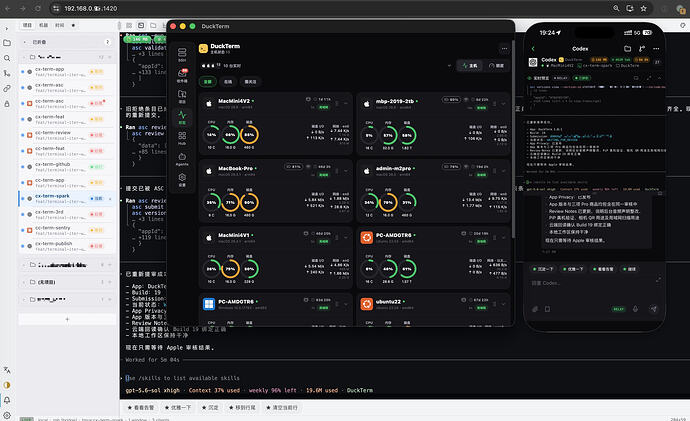Screen dimensions: 690x421
Task: Select the third filter pill in DuckTerm
Action: (250, 81)
